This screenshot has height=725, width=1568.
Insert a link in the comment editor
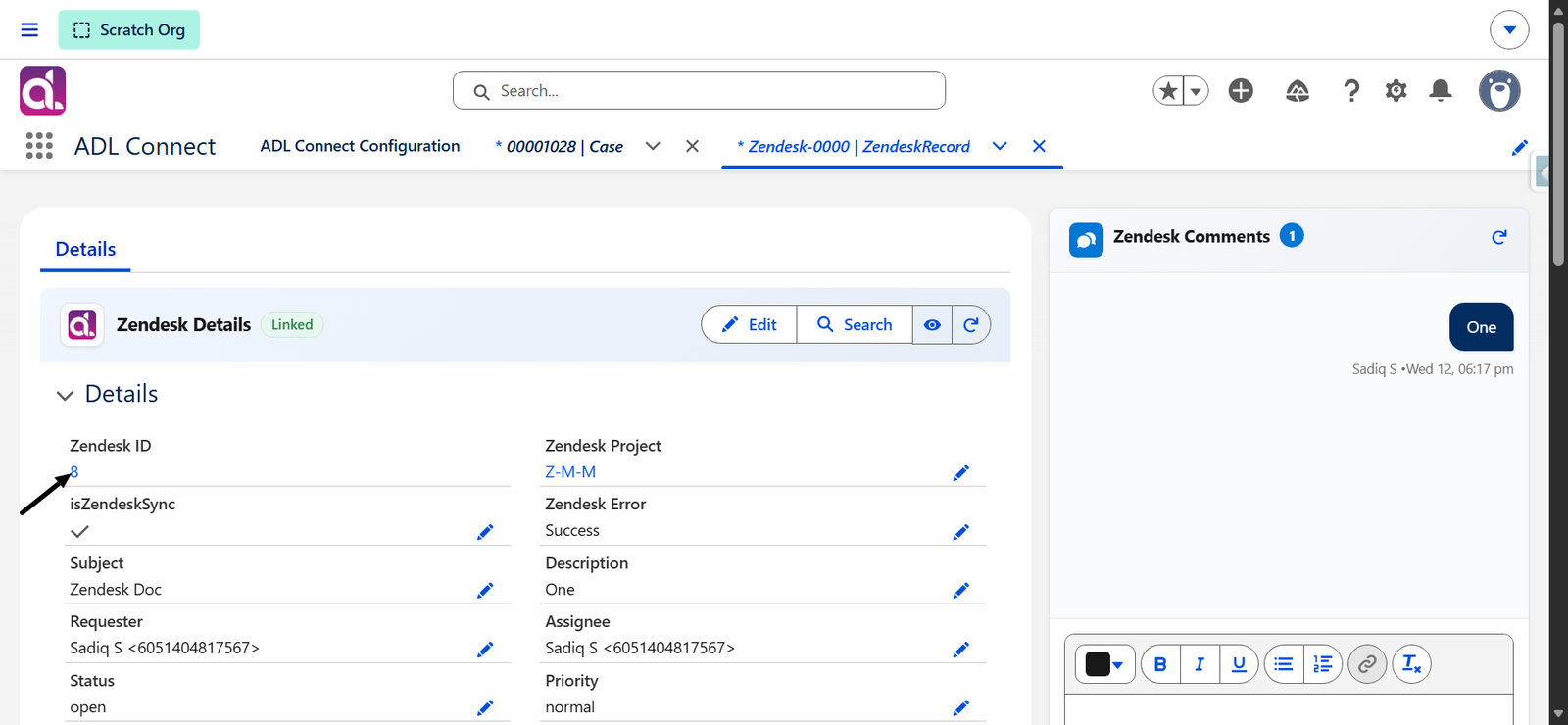pos(1367,664)
